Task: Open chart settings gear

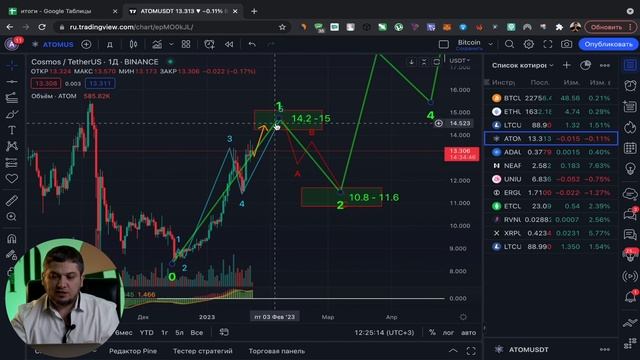Action: pos(529,44)
